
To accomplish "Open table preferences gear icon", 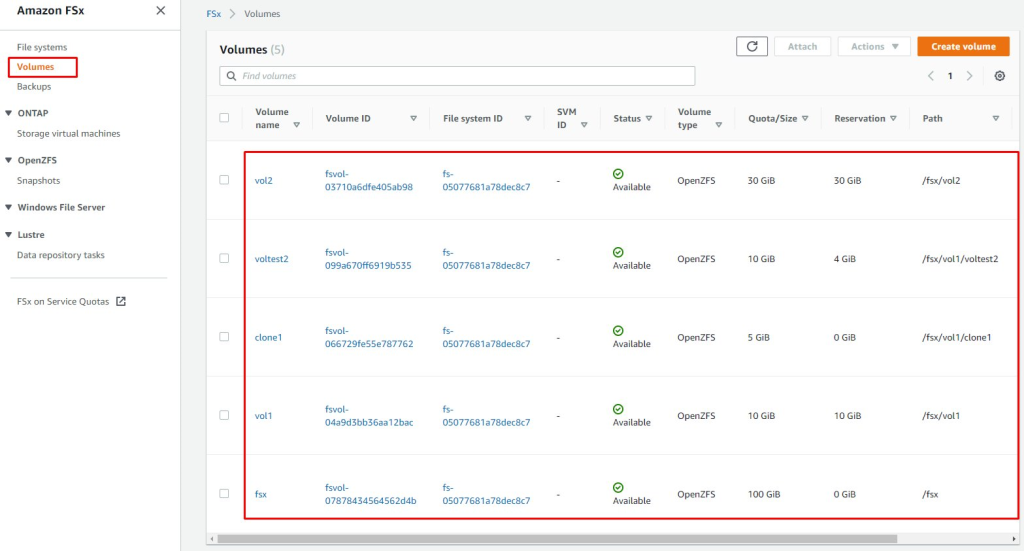I will coord(999,76).
